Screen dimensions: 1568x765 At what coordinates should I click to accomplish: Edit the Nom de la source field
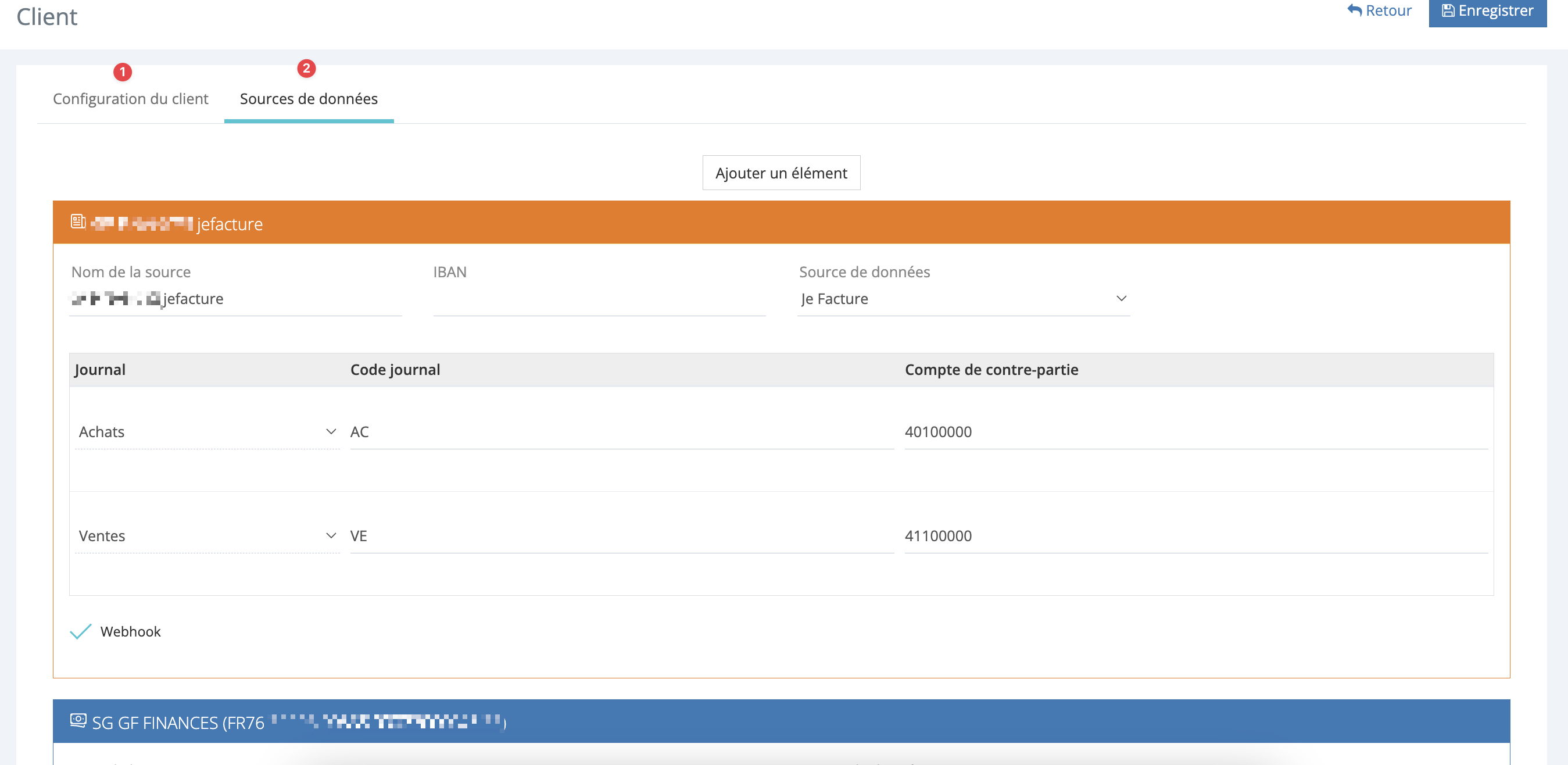235,298
